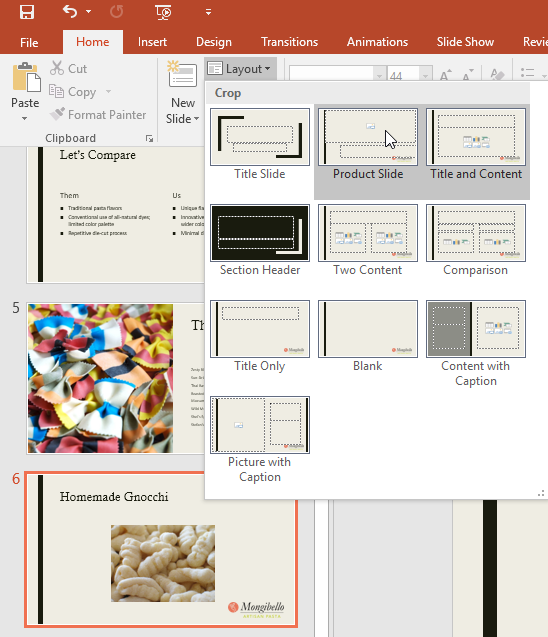Click the Redo icon
Image resolution: width=548 pixels, height=637 pixels.
[x=116, y=12]
